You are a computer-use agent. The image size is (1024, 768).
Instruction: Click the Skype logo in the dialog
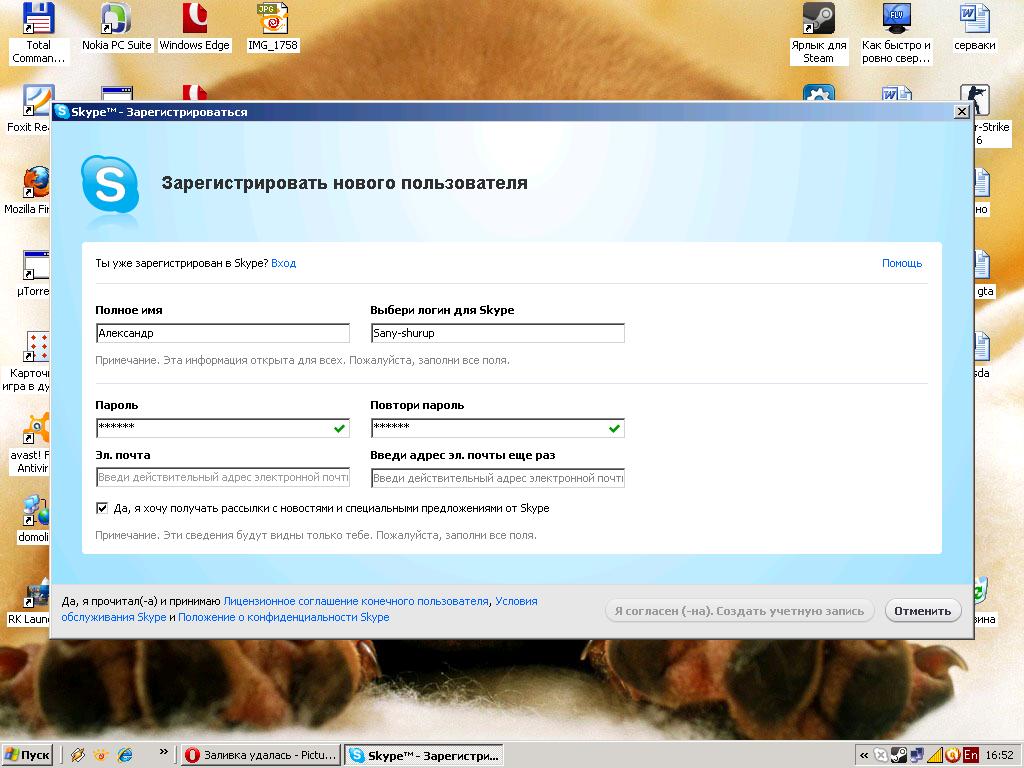click(110, 185)
